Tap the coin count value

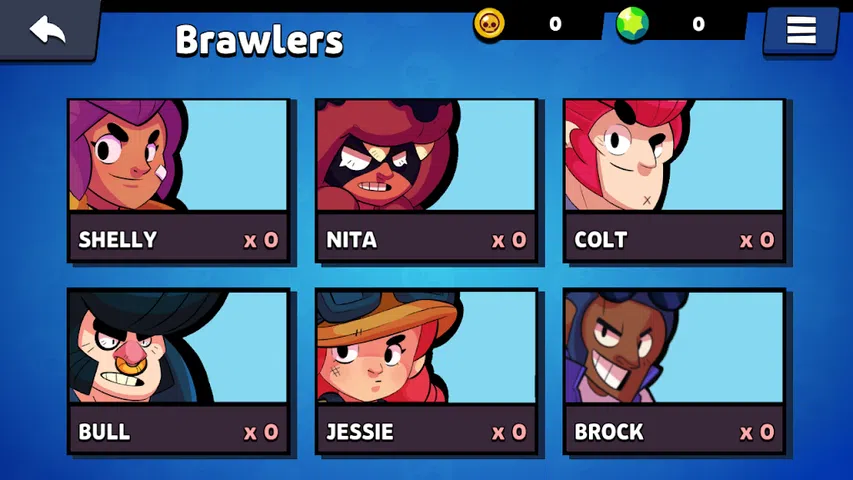pyautogui.click(x=555, y=24)
